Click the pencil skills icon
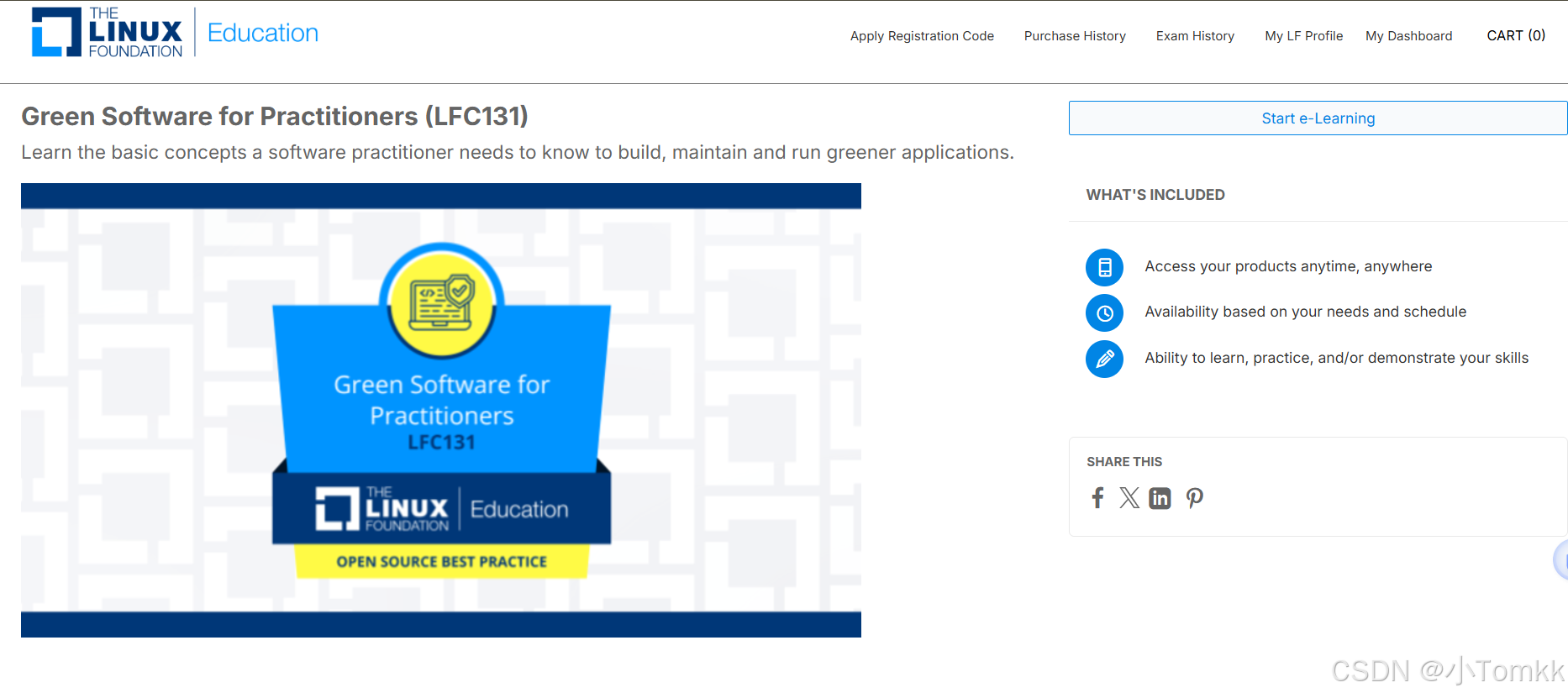 (x=1104, y=359)
